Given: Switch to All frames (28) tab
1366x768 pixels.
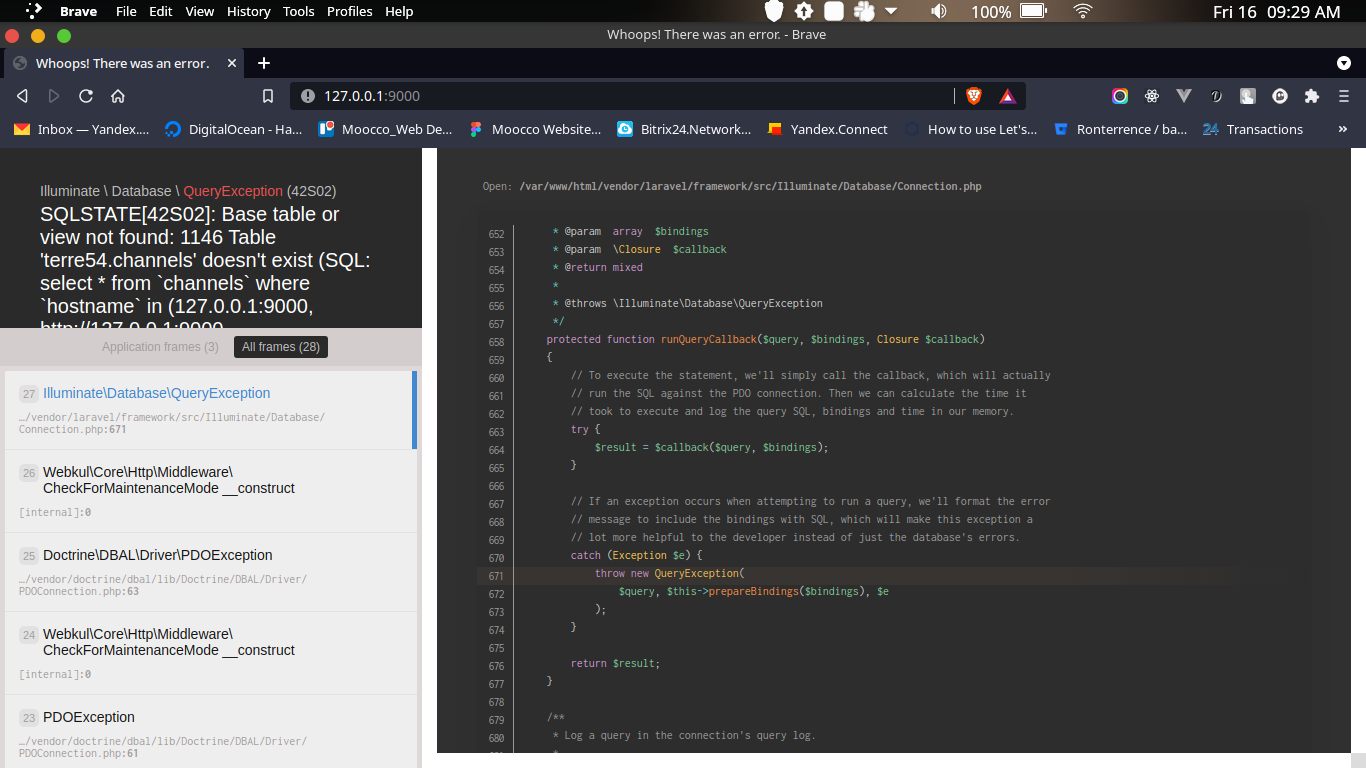Looking at the screenshot, I should 281,347.
